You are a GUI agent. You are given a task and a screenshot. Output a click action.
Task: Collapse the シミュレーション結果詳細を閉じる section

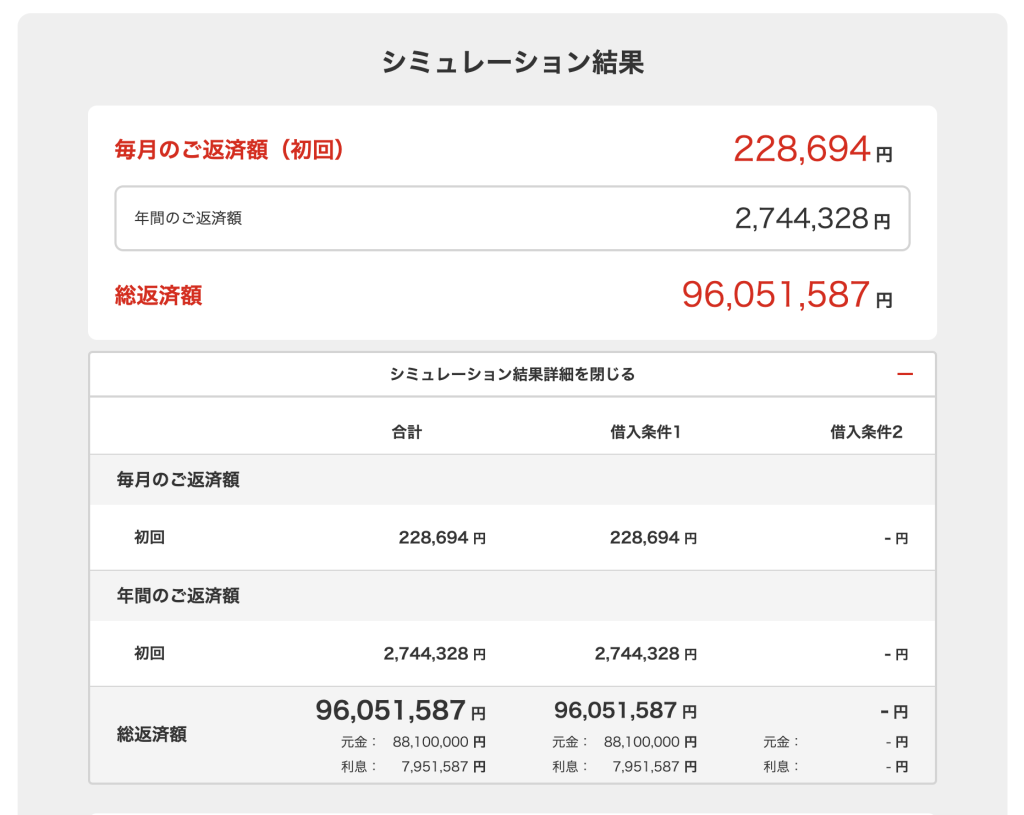[x=512, y=375]
